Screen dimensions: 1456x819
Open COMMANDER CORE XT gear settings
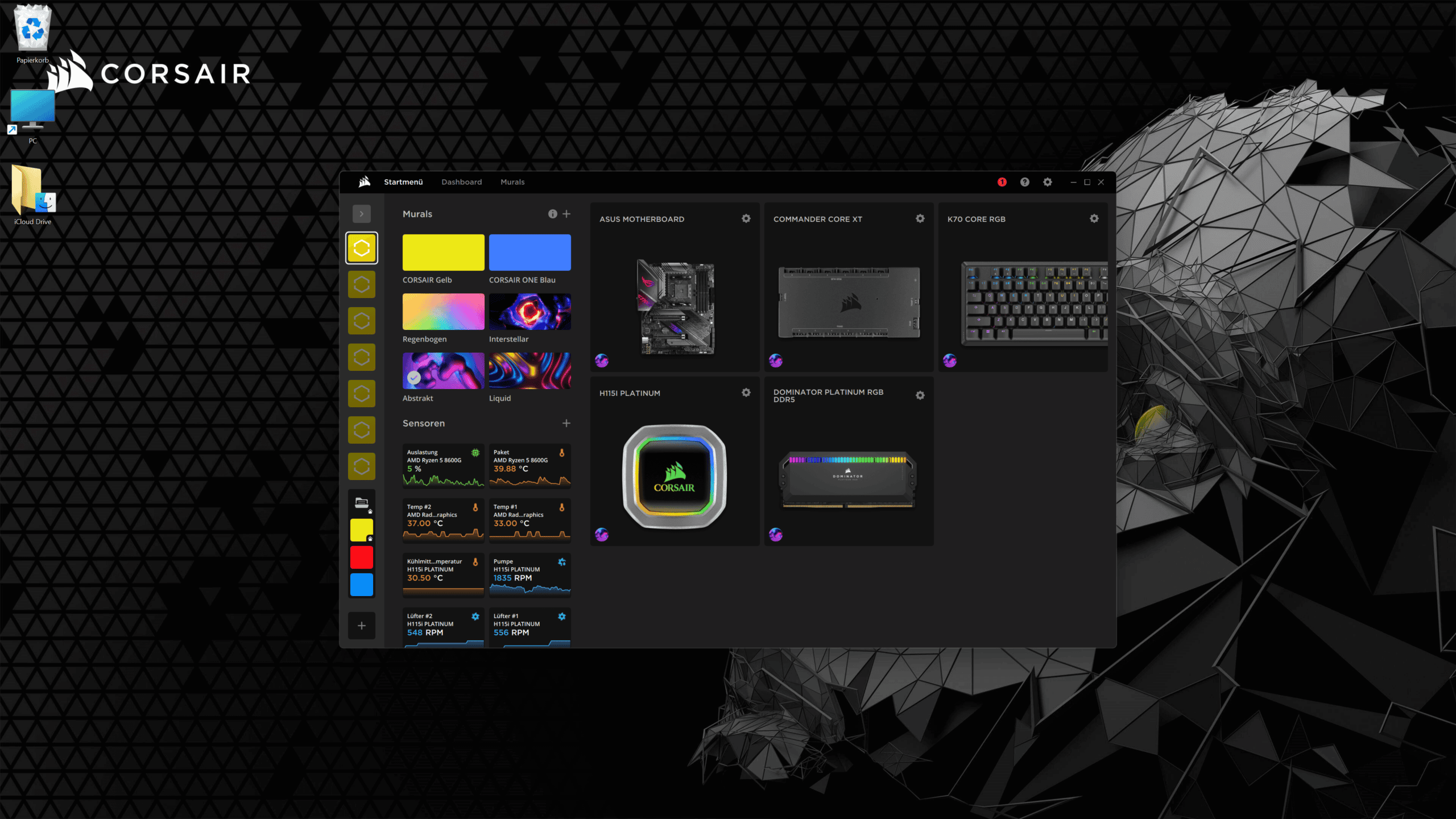coord(920,218)
